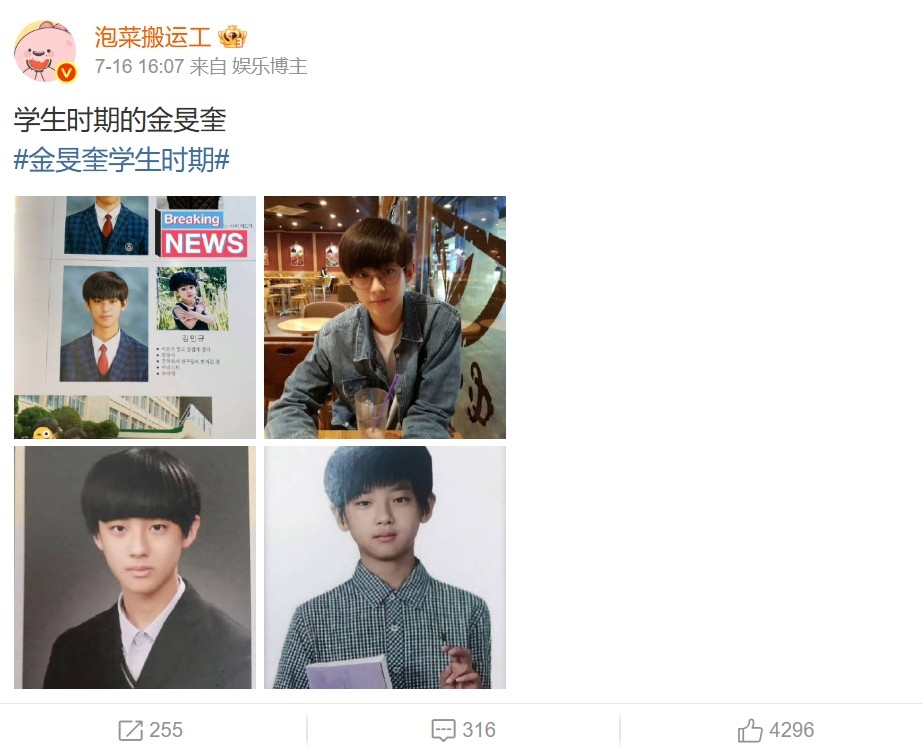Screen dimensions: 922x753
Task: Click the repost count 255
Action: pos(166,730)
